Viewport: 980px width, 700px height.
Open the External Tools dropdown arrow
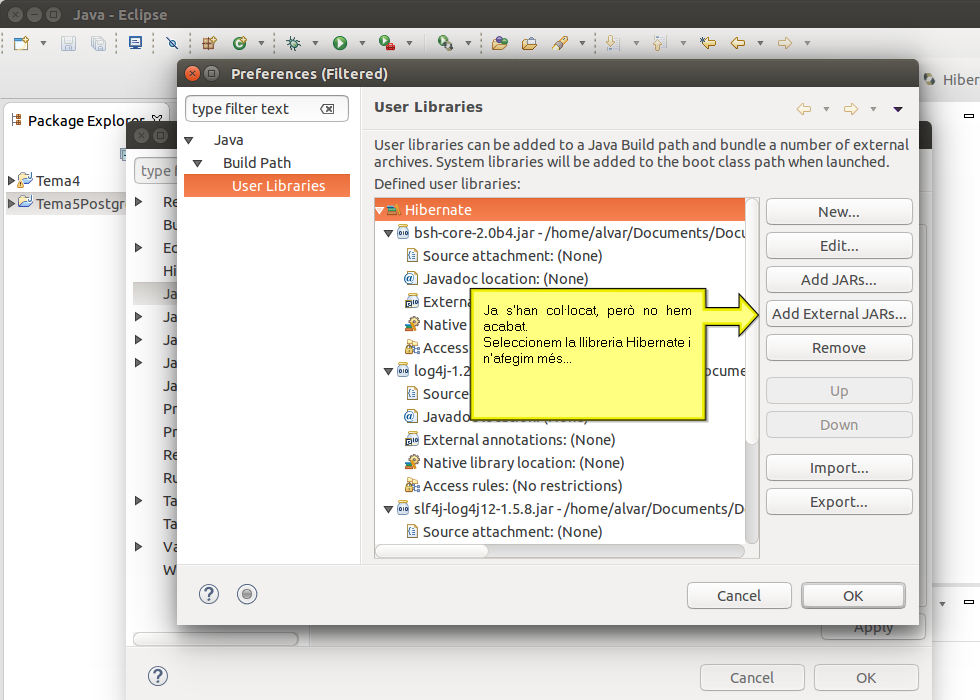468,43
